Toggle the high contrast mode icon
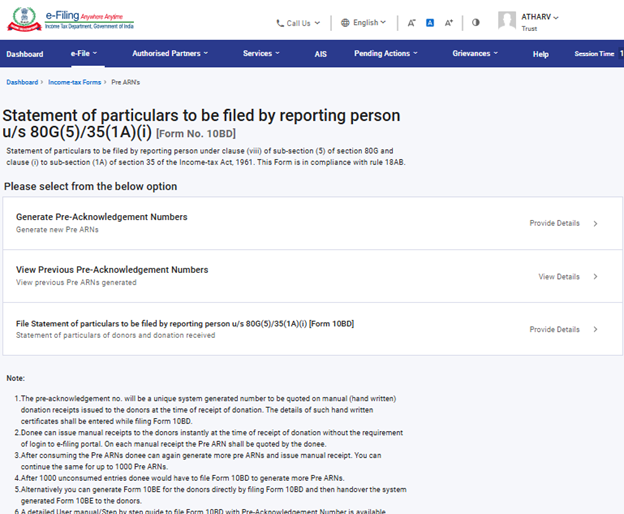 475,22
